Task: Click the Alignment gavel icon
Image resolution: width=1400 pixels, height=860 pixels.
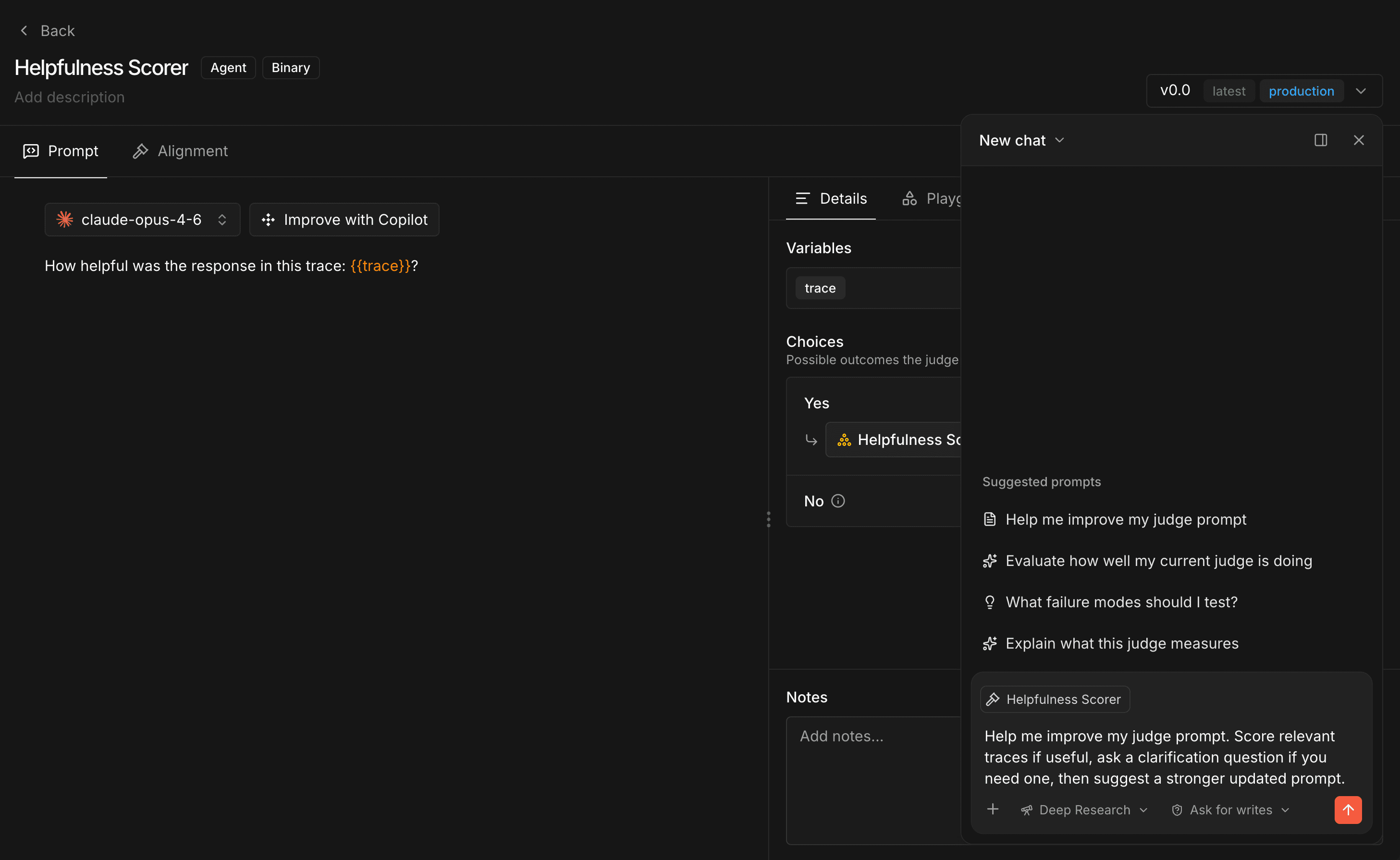Action: pyautogui.click(x=140, y=151)
